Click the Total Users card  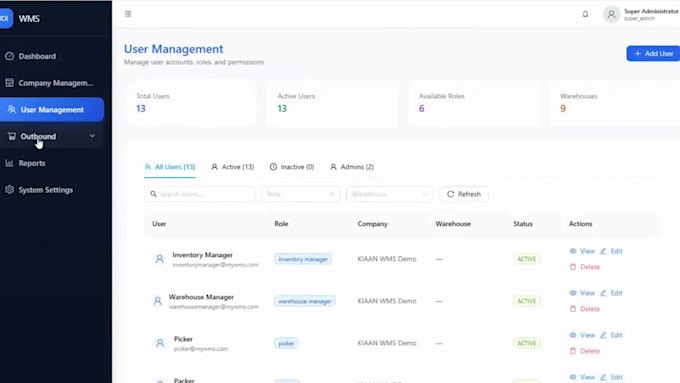tap(191, 103)
